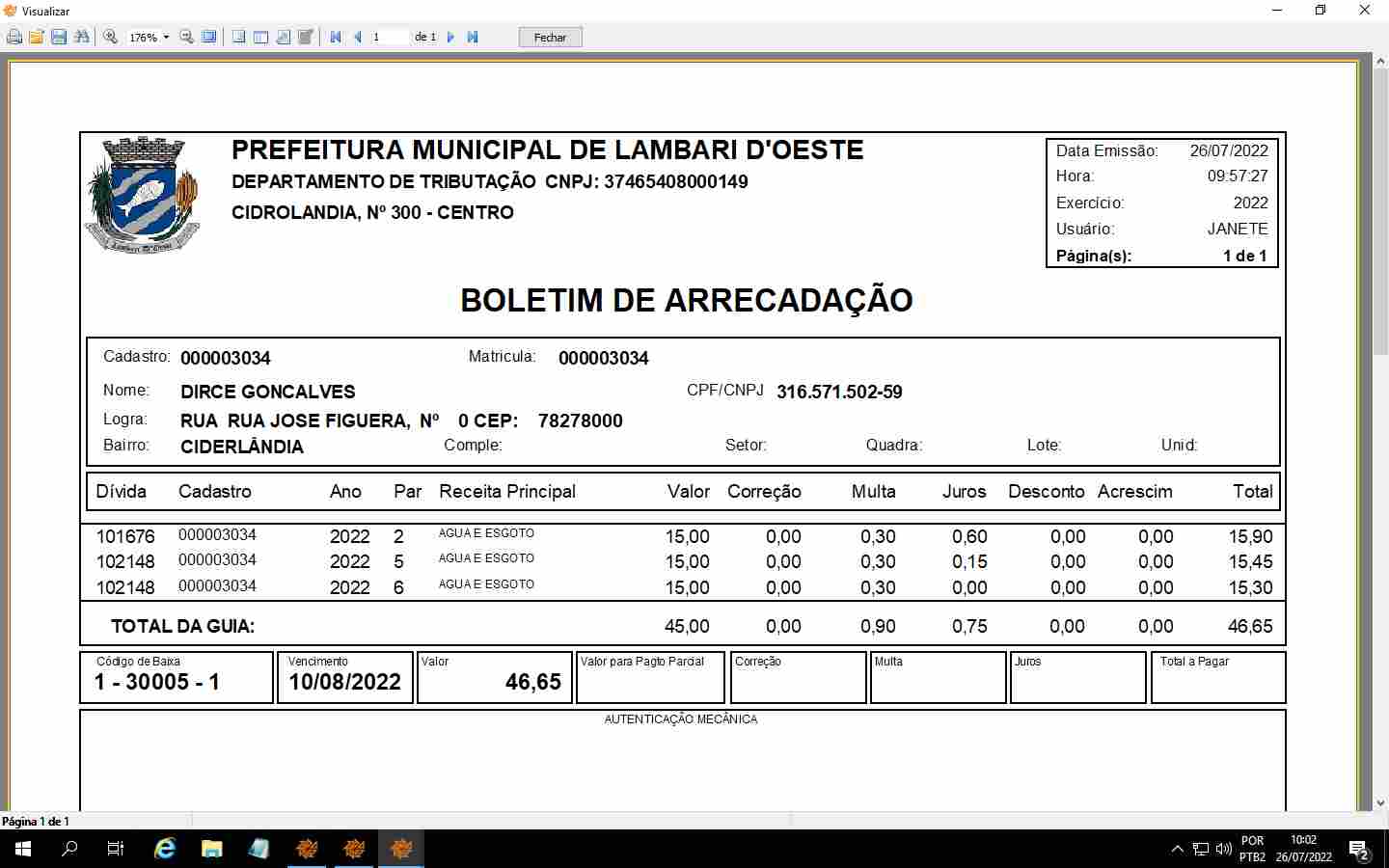
Task: Show hidden system tray icons chevron
Action: click(1177, 849)
